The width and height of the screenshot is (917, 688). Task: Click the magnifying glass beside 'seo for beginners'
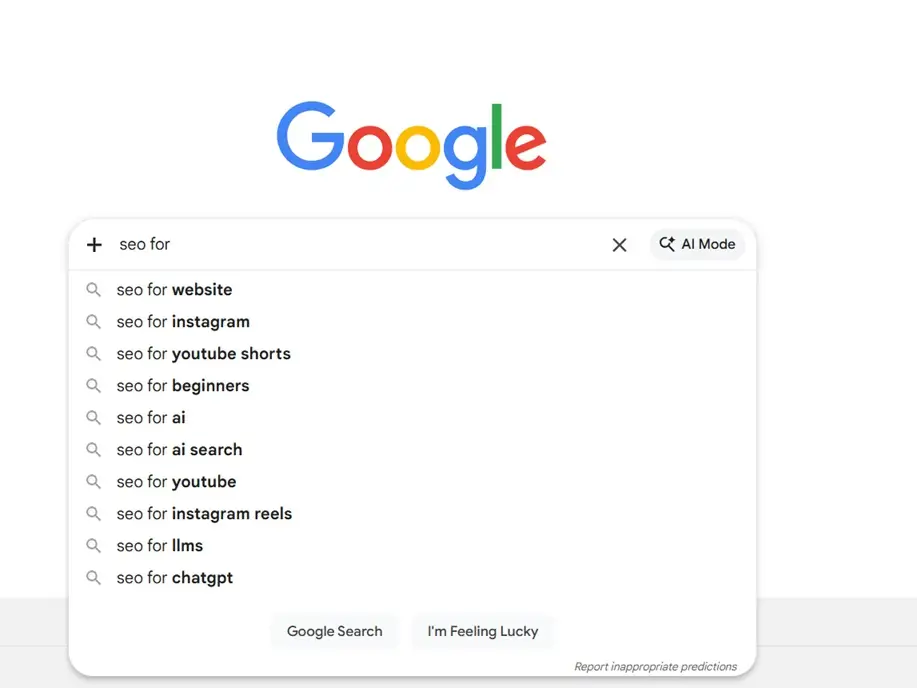[93, 385]
